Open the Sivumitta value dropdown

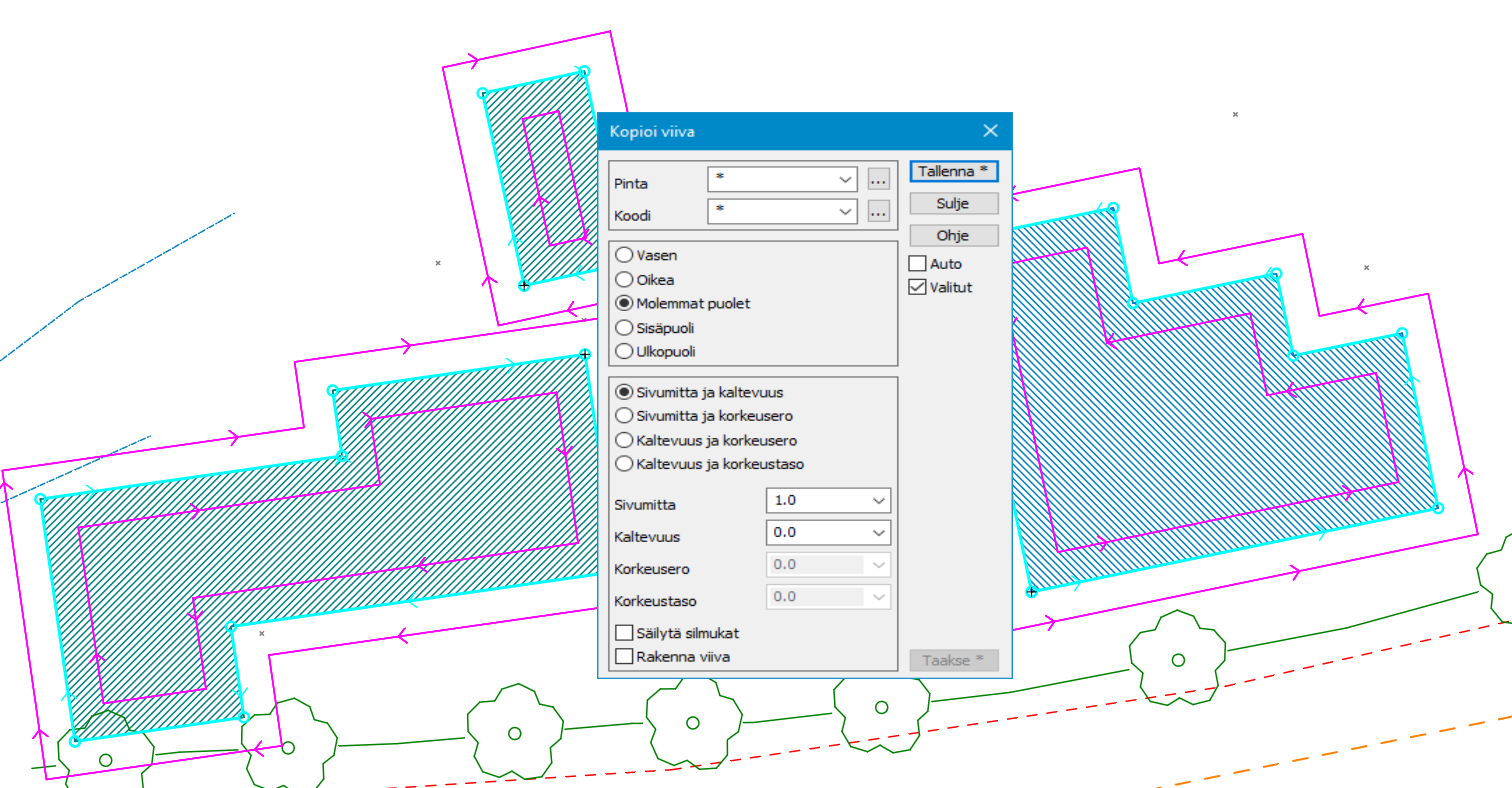878,501
